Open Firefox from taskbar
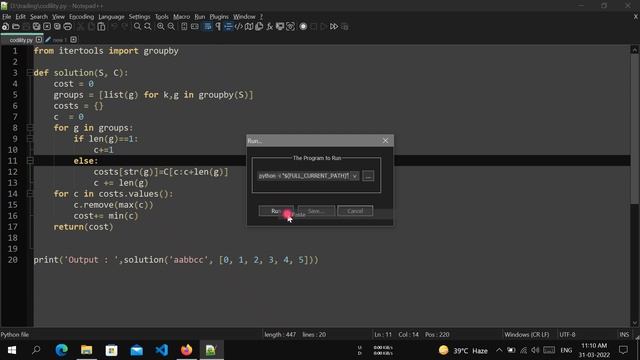Image resolution: width=640 pixels, height=360 pixels. 187,350
